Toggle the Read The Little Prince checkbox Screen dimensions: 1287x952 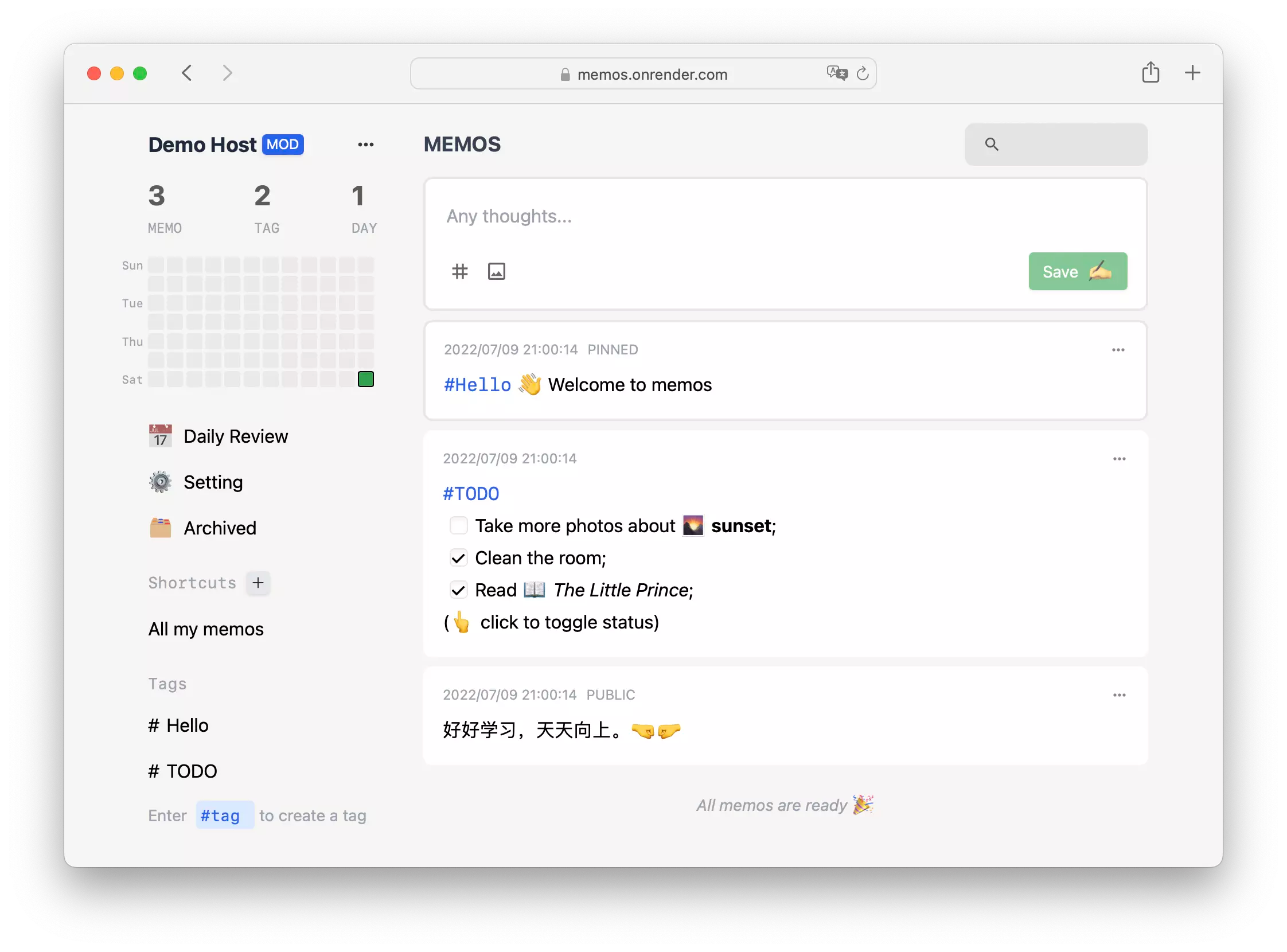[457, 590]
